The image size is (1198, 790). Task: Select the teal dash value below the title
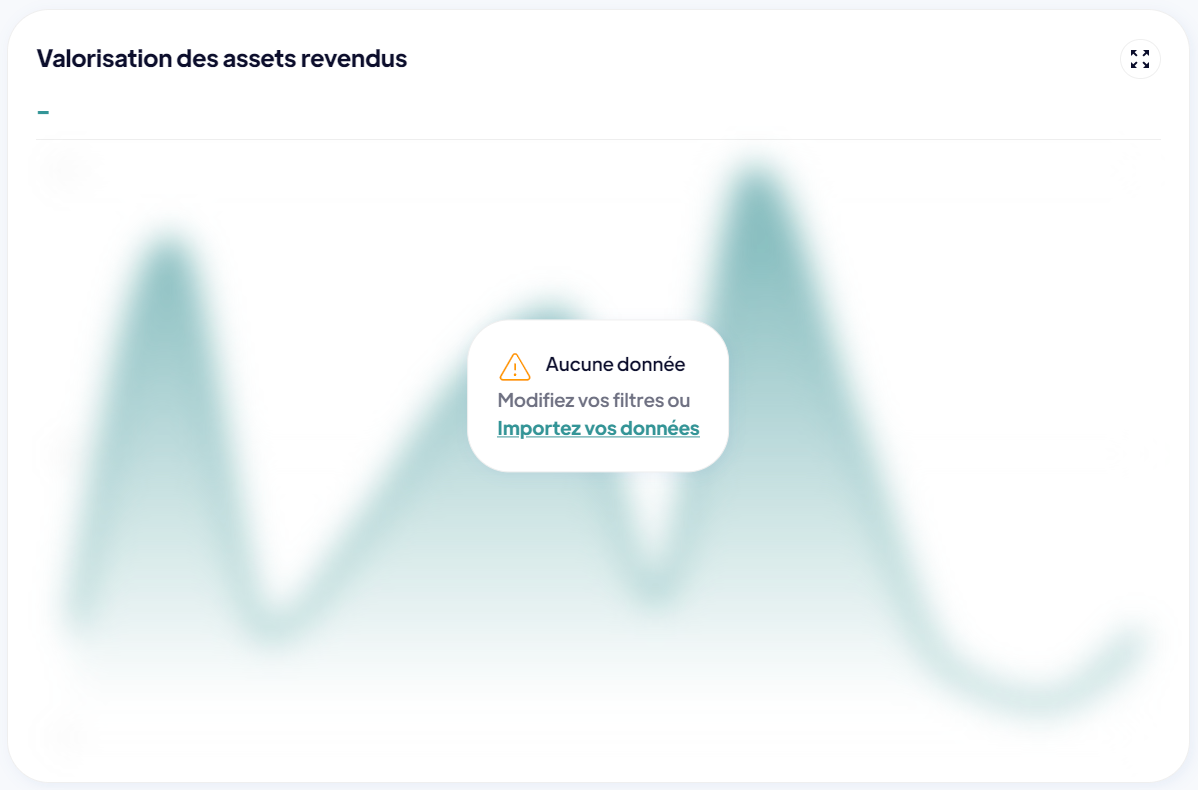point(43,111)
